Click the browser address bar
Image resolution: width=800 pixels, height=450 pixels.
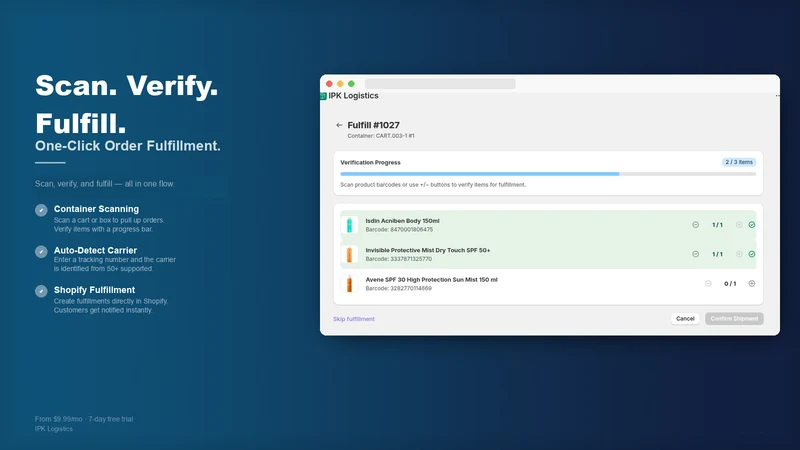(440, 84)
